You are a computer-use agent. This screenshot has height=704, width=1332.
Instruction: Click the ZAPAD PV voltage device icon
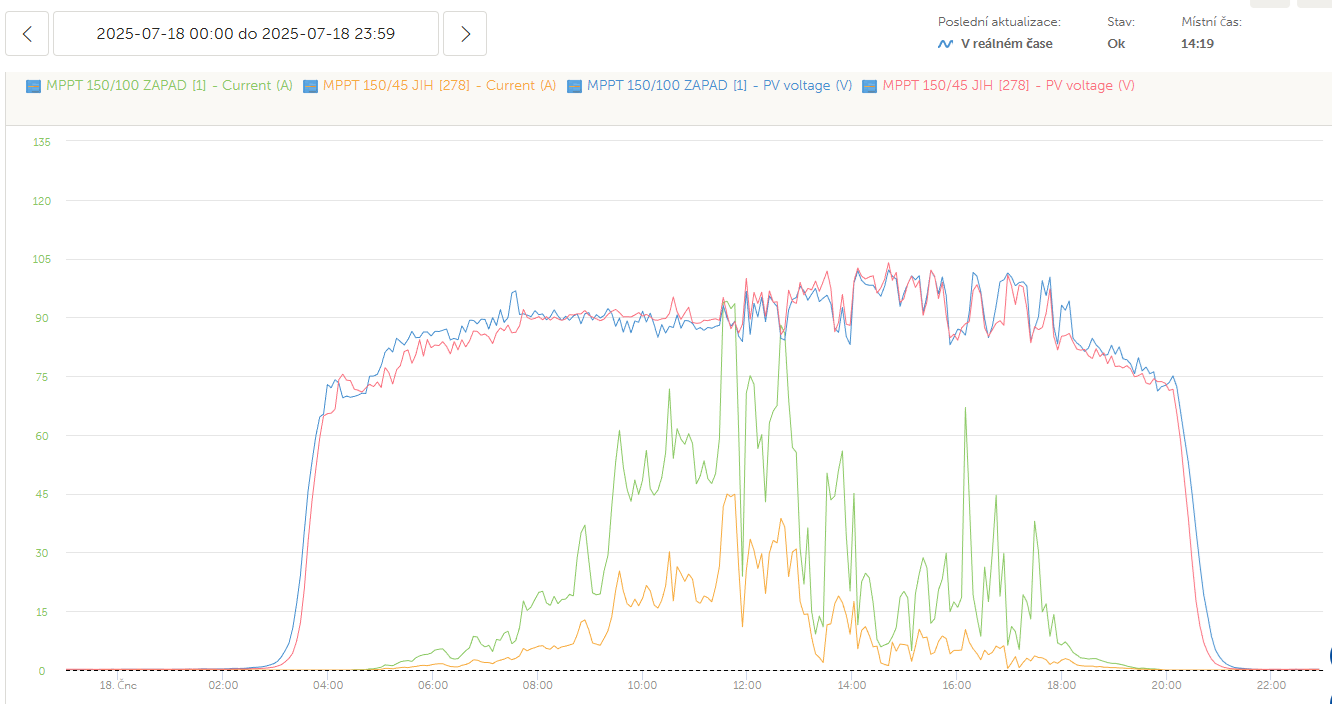click(574, 86)
